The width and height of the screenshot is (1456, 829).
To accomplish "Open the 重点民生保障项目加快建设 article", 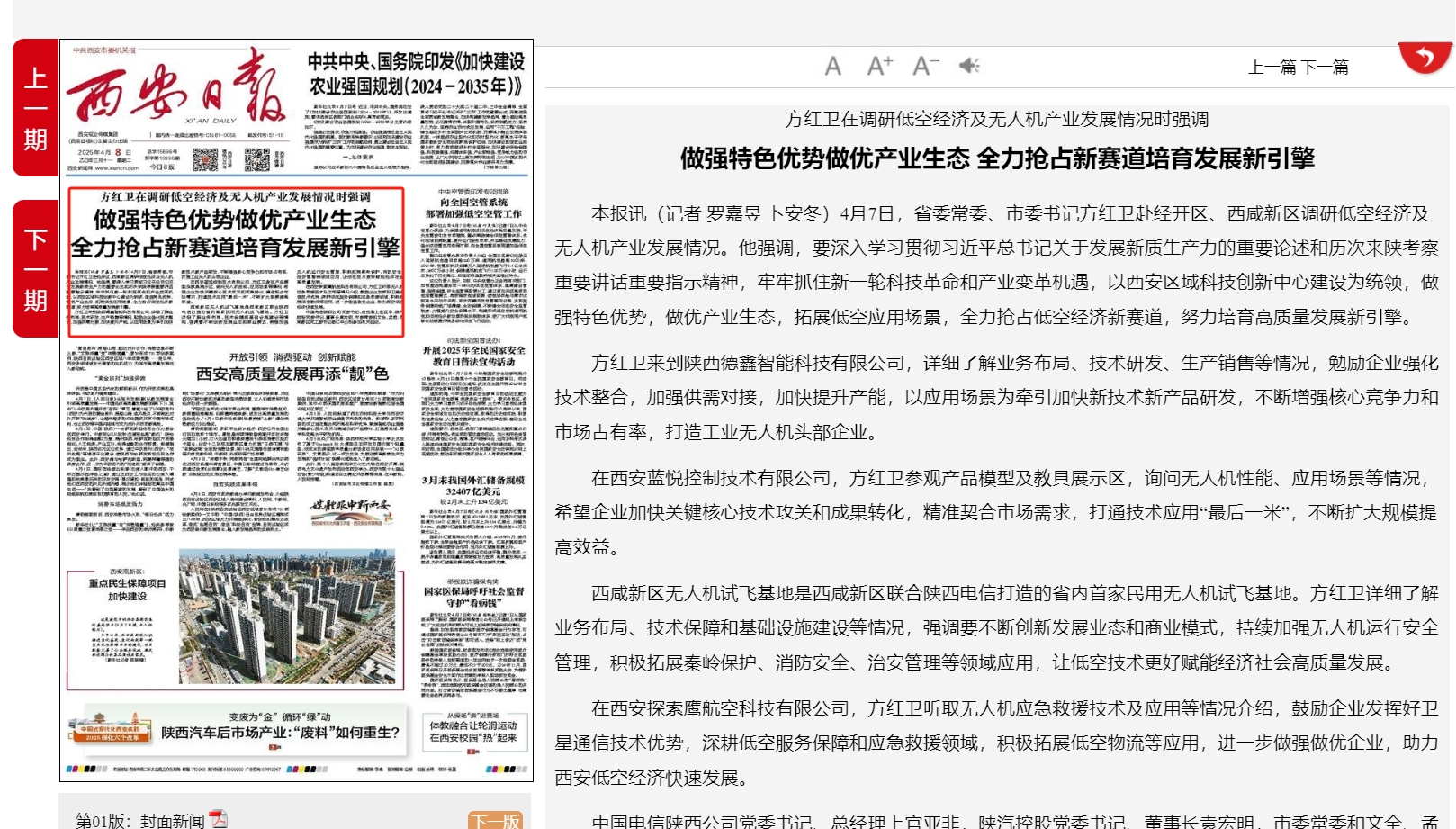I will (x=127, y=590).
